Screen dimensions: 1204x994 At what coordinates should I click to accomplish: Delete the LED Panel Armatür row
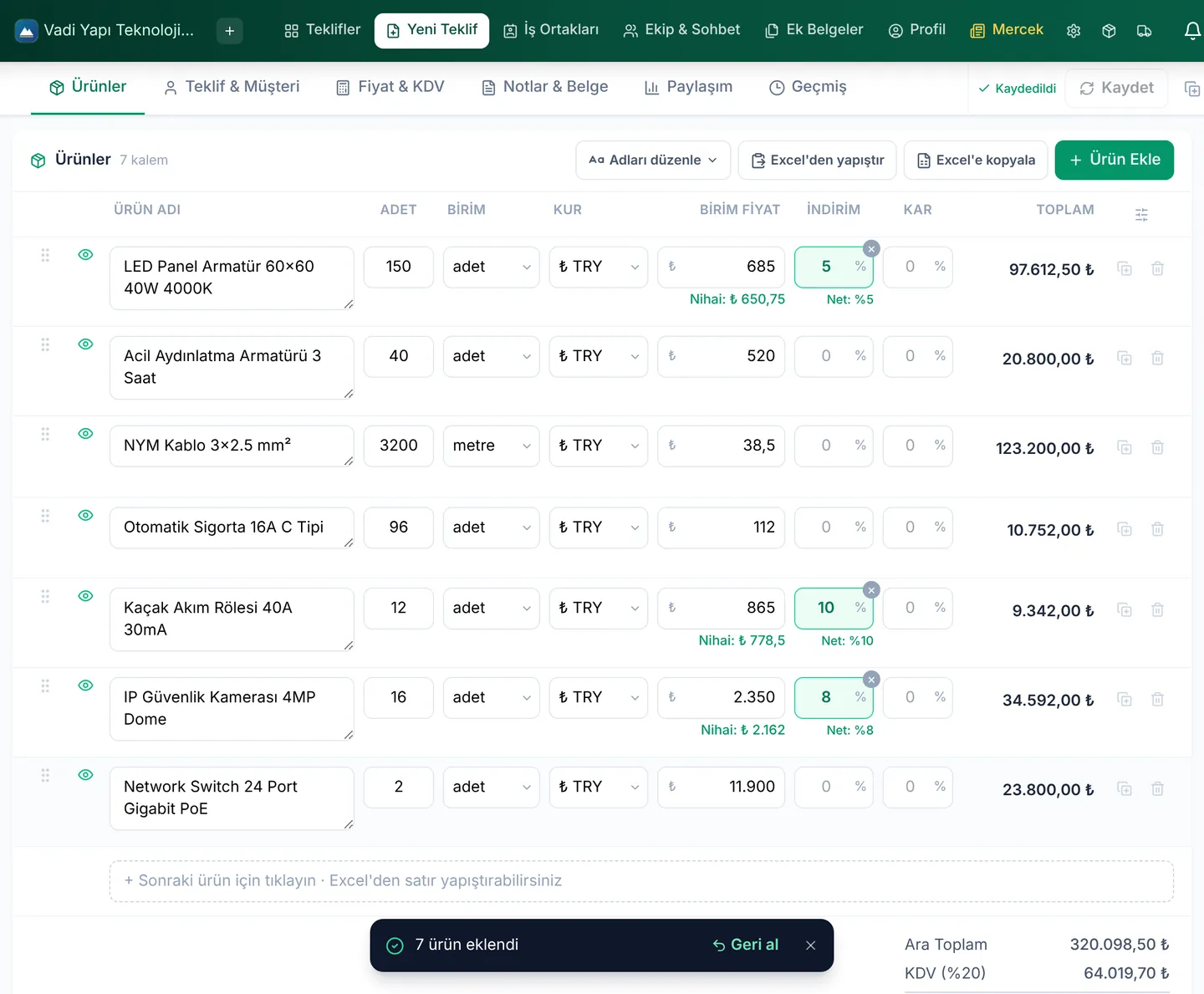[1157, 269]
